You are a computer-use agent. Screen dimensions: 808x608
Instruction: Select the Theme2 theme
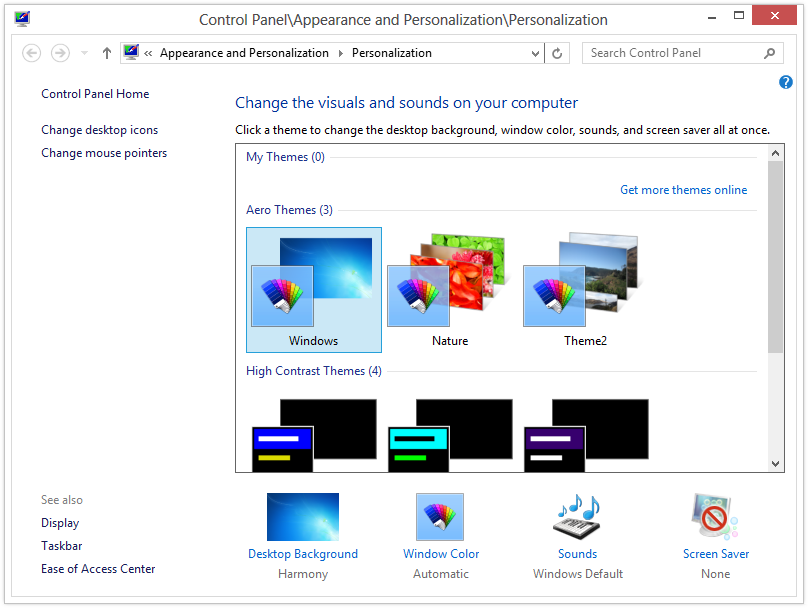click(x=585, y=290)
